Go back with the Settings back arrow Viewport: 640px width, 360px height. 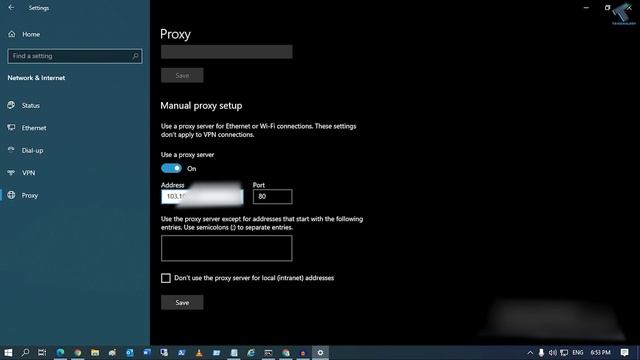11,7
